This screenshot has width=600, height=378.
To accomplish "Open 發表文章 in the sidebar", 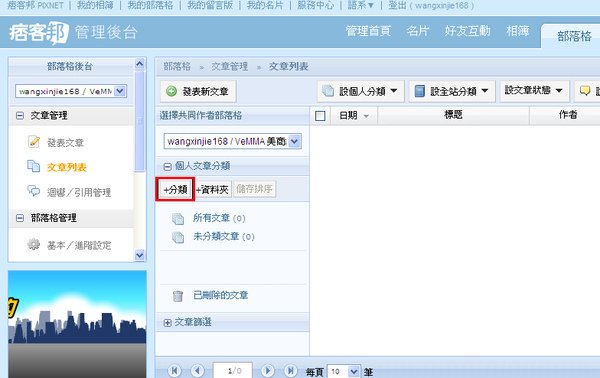I will pyautogui.click(x=65, y=143).
